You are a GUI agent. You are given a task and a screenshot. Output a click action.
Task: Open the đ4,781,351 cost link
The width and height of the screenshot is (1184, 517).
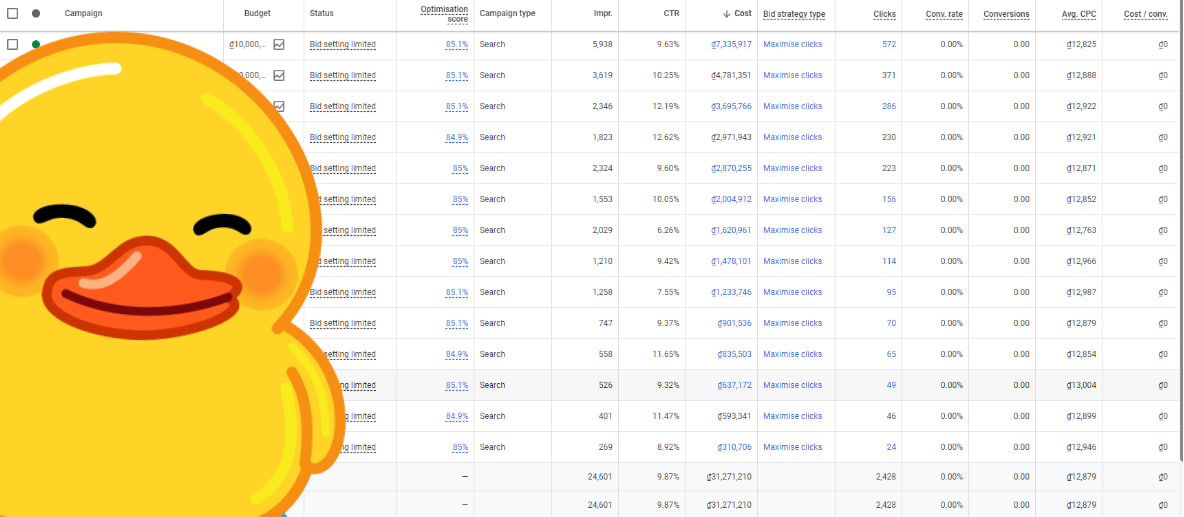(x=731, y=75)
